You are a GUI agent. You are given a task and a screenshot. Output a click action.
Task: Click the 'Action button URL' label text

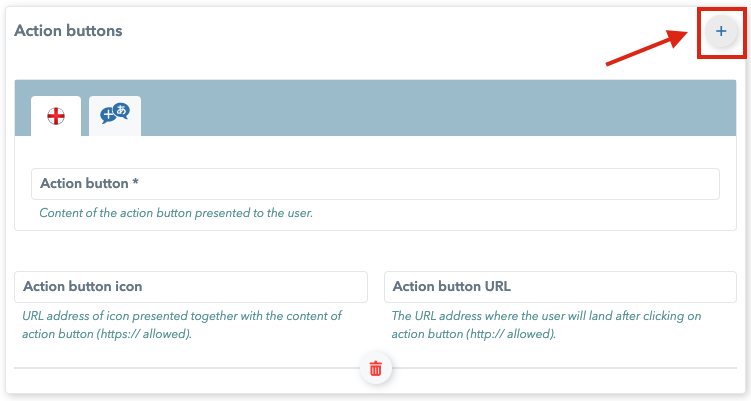click(452, 286)
